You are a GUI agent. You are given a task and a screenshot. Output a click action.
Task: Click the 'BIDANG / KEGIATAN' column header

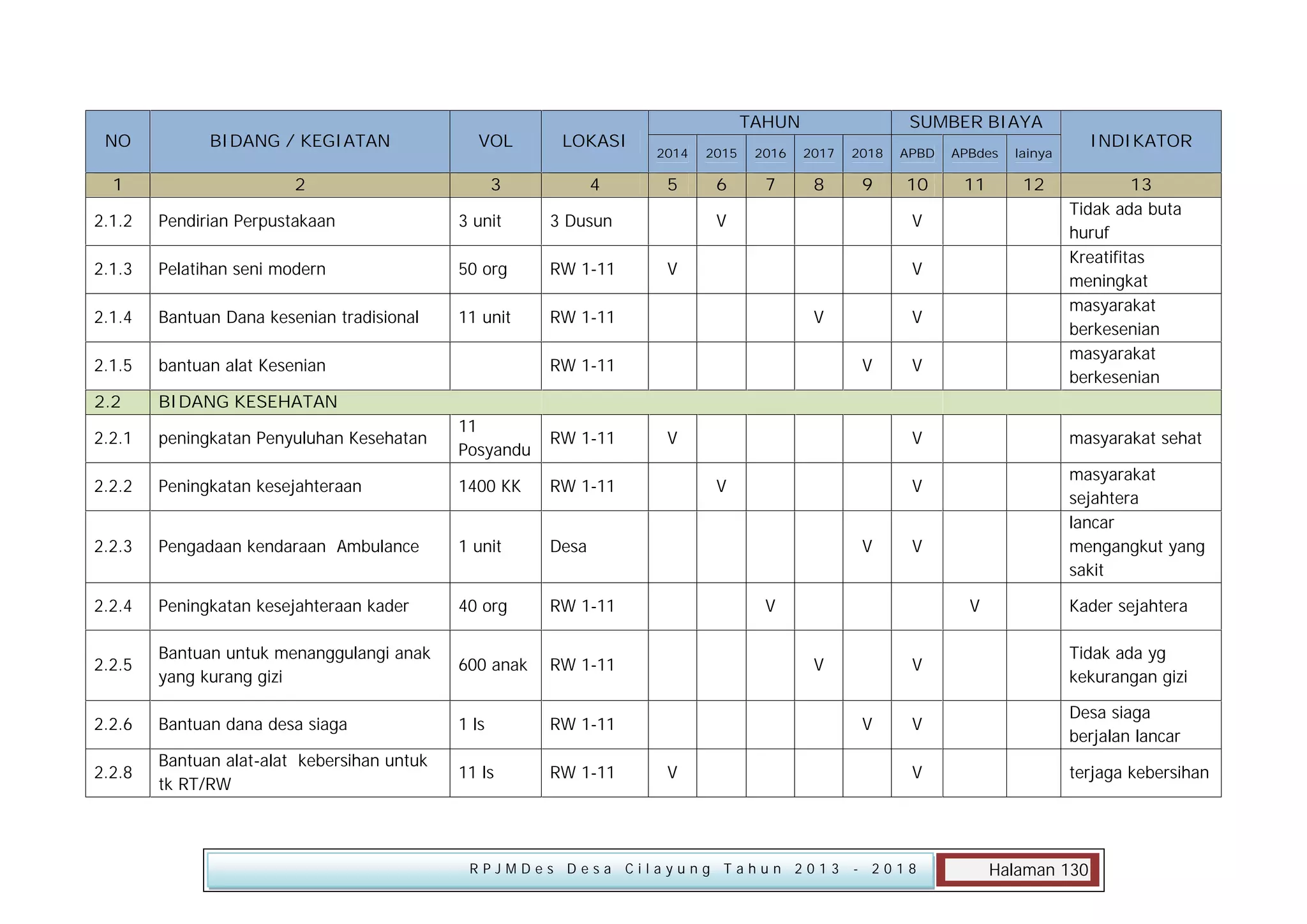coord(299,141)
